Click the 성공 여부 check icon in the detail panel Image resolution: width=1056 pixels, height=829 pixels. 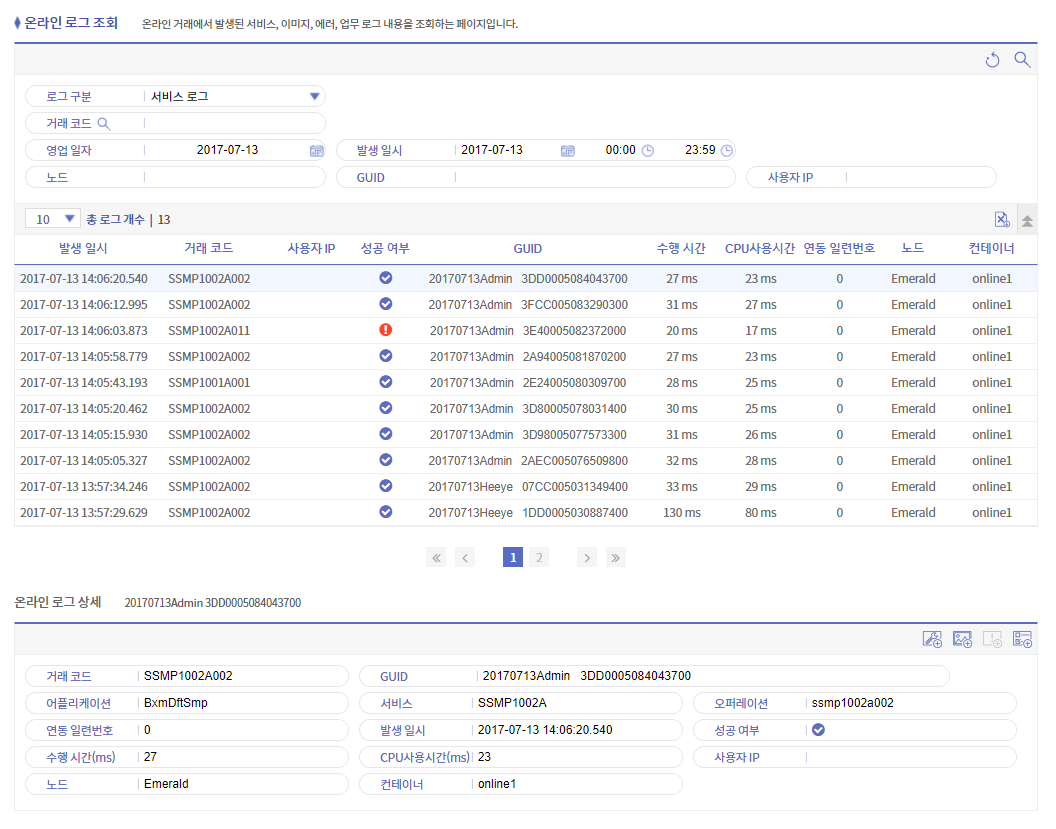818,729
